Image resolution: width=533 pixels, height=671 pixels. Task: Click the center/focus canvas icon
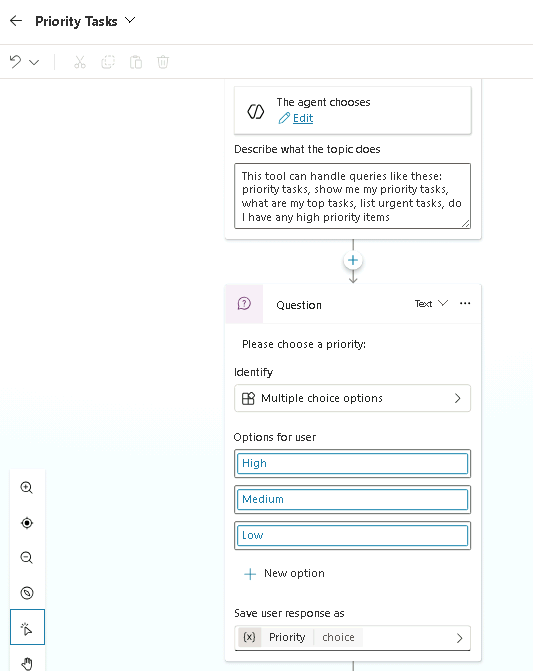click(x=27, y=523)
